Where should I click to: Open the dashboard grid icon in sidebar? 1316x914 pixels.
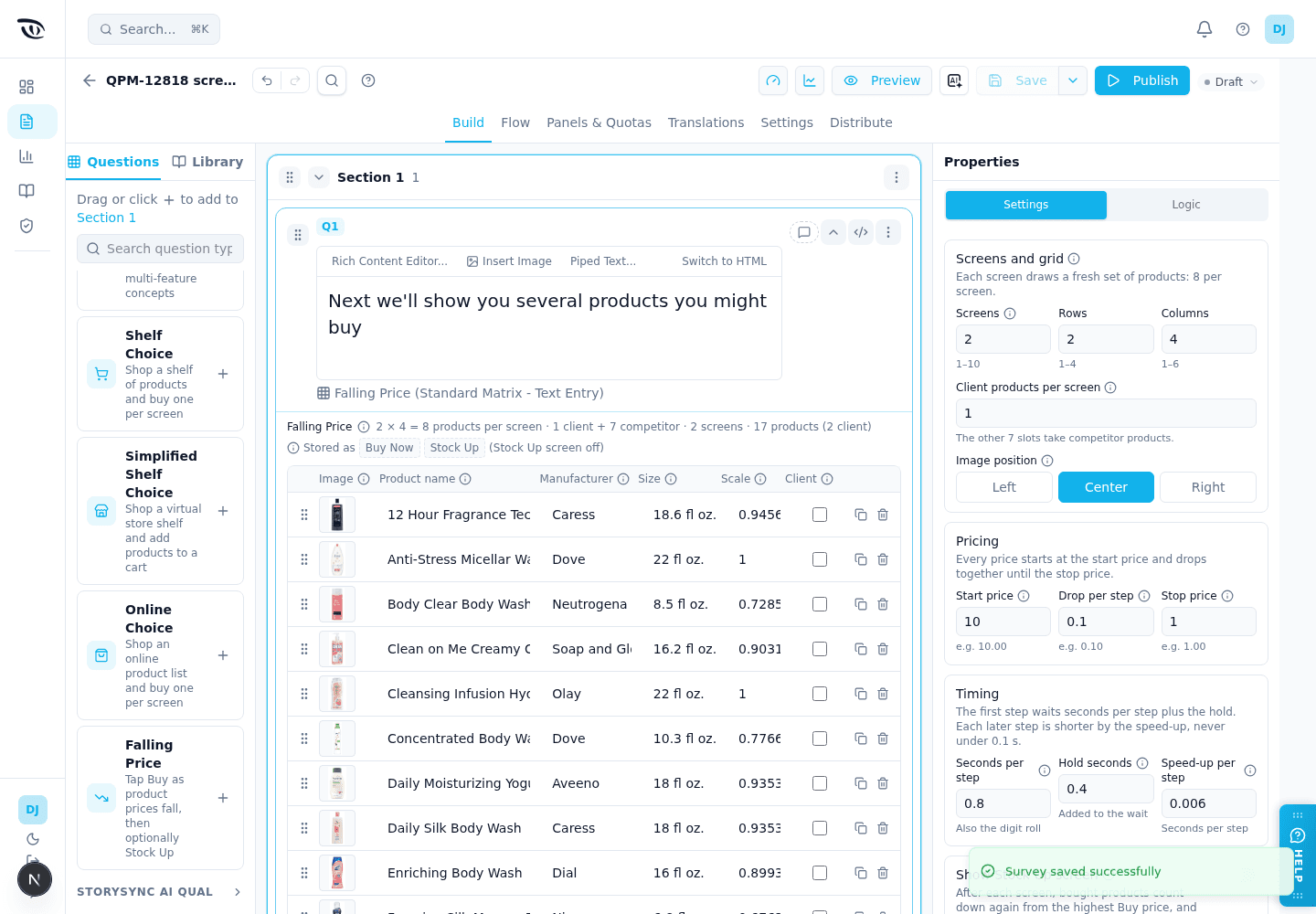point(27,87)
